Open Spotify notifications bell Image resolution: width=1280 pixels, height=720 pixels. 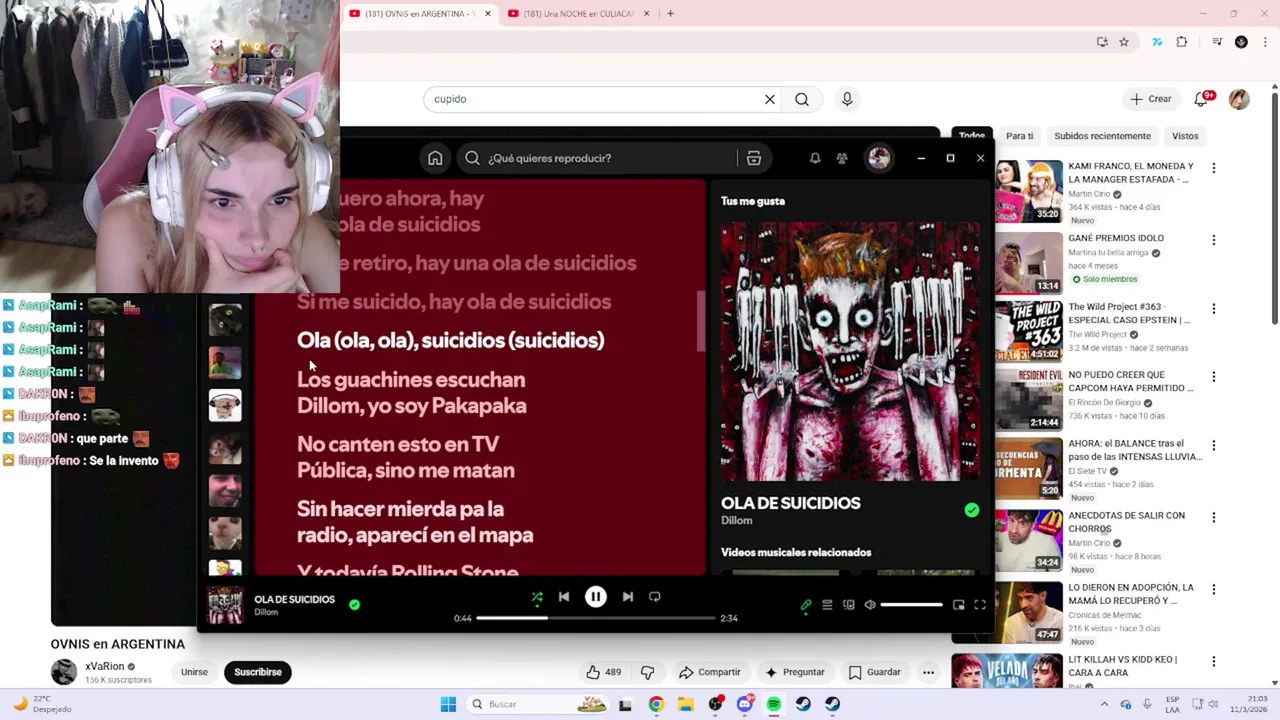point(815,158)
